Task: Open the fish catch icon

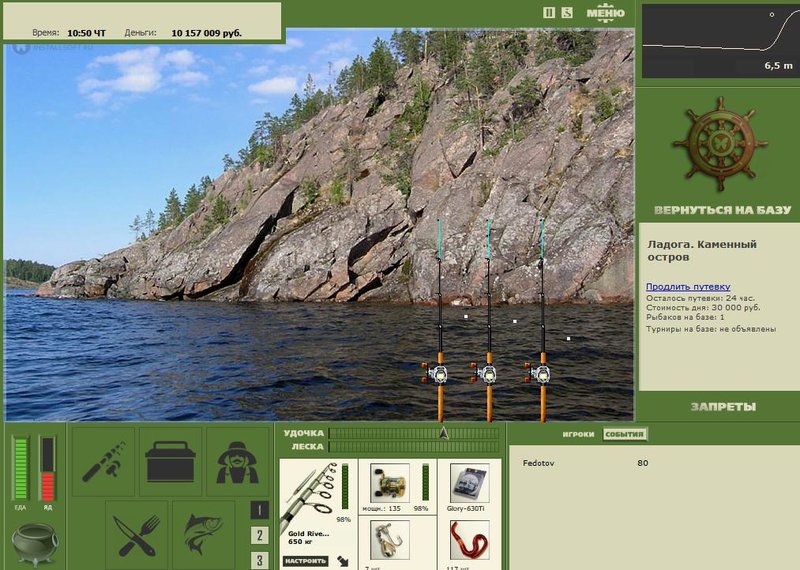Action: coord(204,535)
